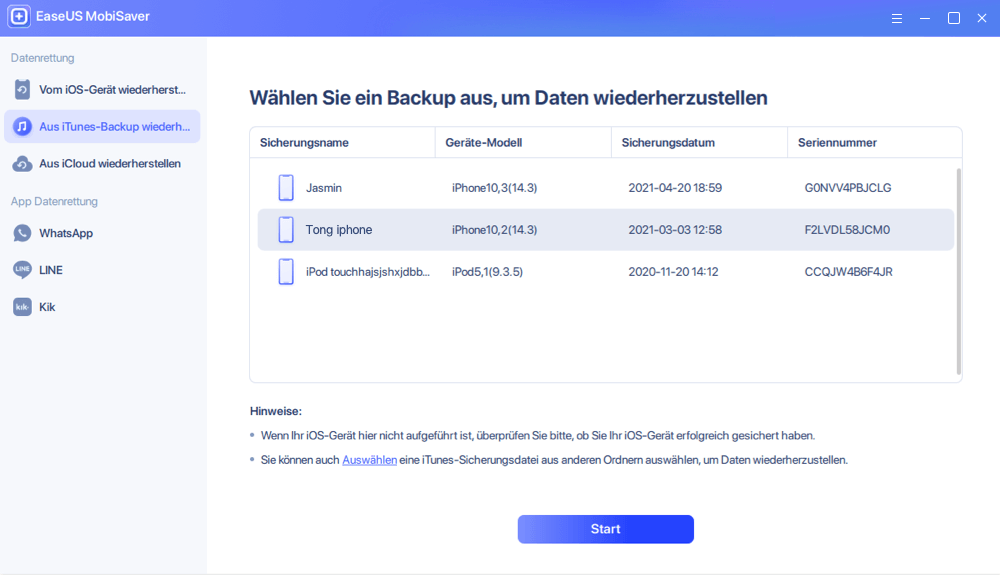Image resolution: width=1000 pixels, height=575 pixels.
Task: Click the Kik app icon
Action: [22, 307]
